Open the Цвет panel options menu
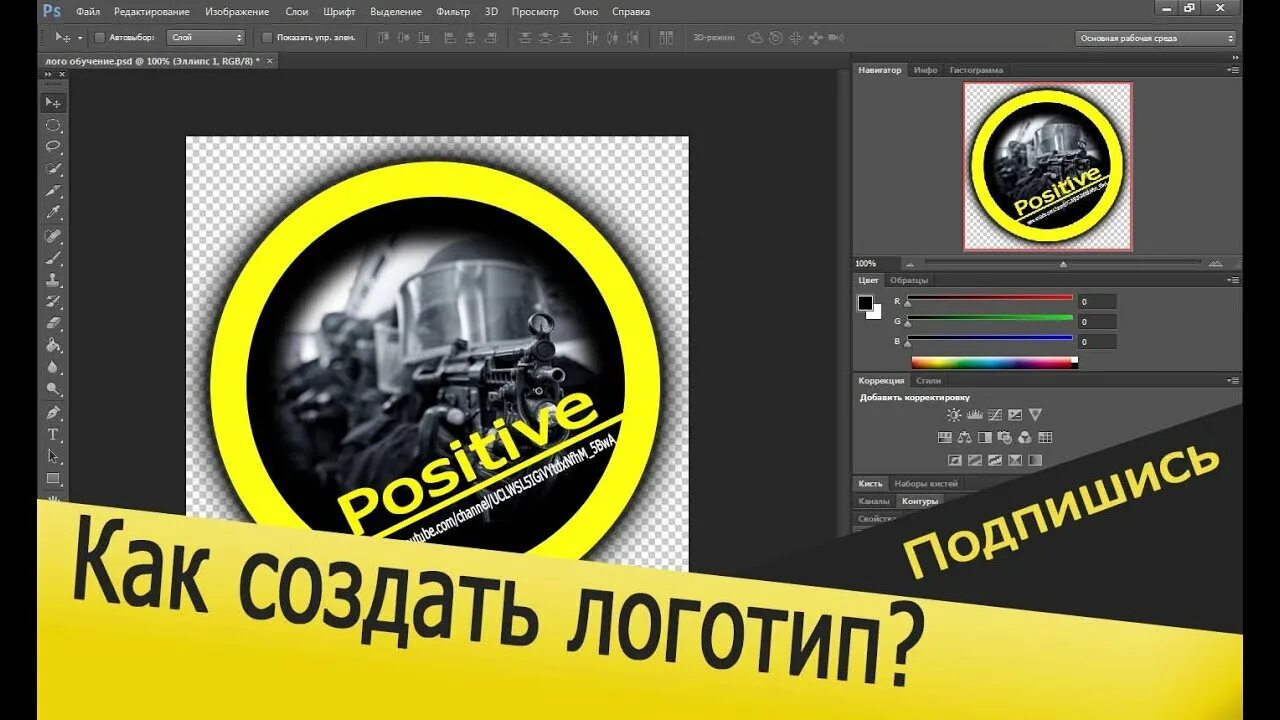1280x720 pixels. 1232,280
